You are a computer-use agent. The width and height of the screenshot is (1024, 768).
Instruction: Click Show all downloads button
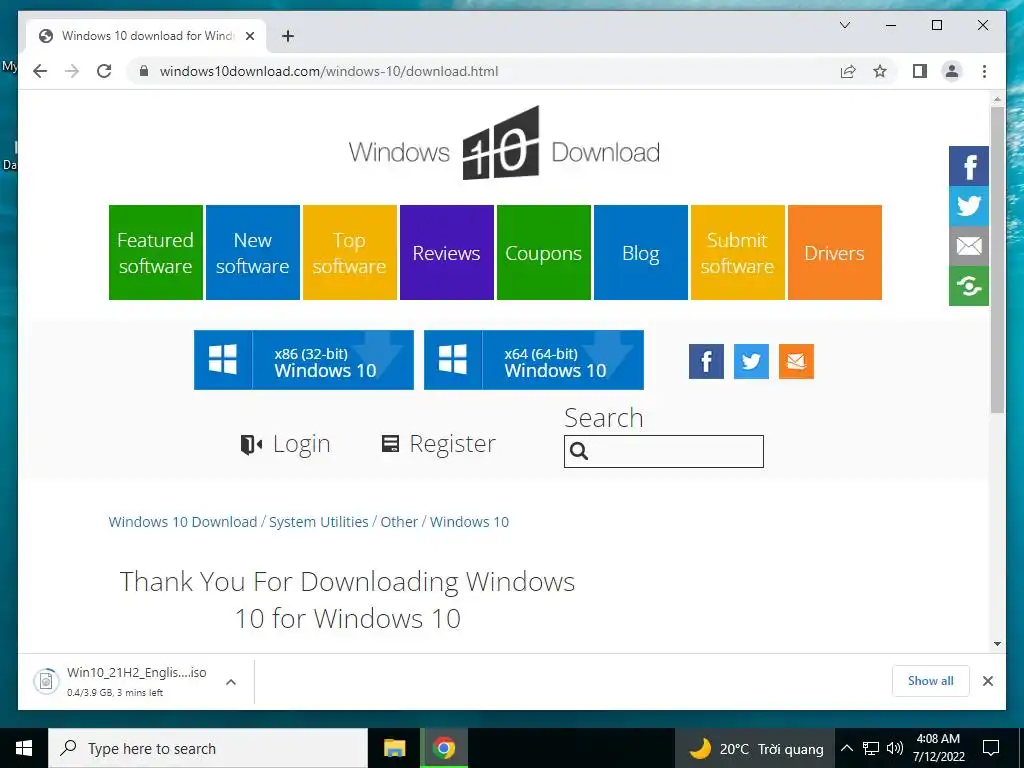(x=931, y=681)
